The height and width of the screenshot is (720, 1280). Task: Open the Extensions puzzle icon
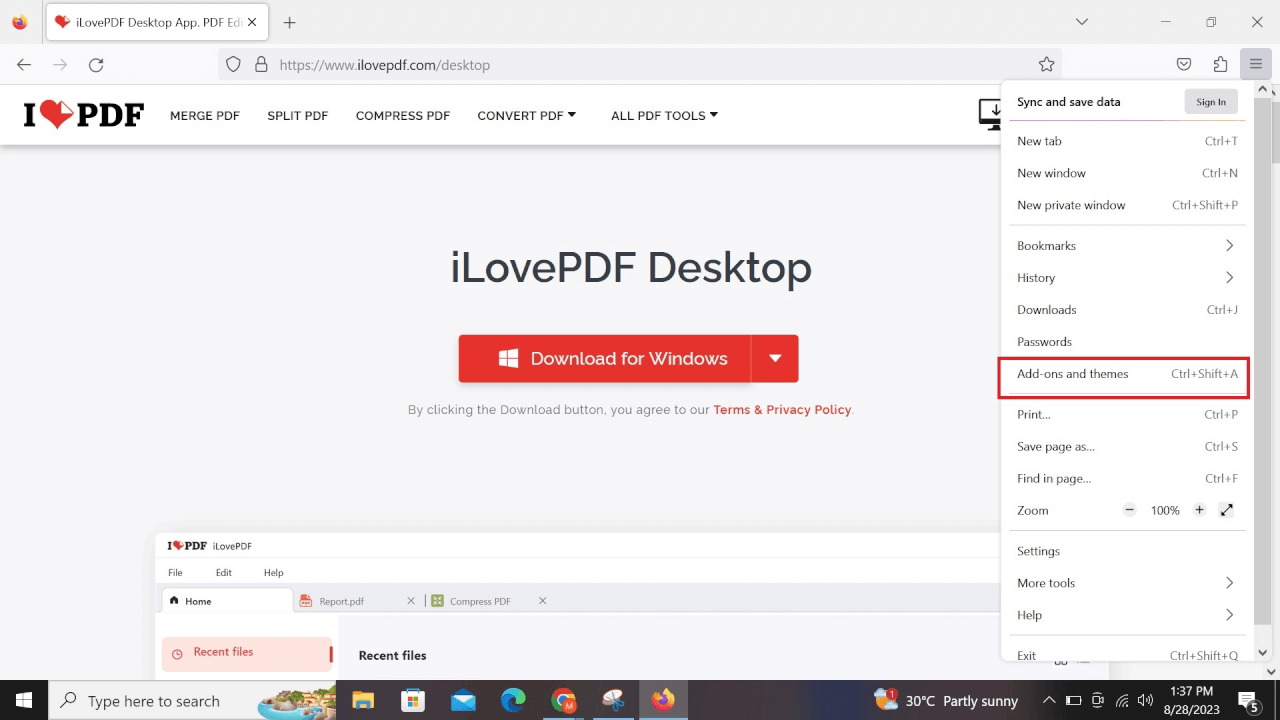pyautogui.click(x=1220, y=65)
